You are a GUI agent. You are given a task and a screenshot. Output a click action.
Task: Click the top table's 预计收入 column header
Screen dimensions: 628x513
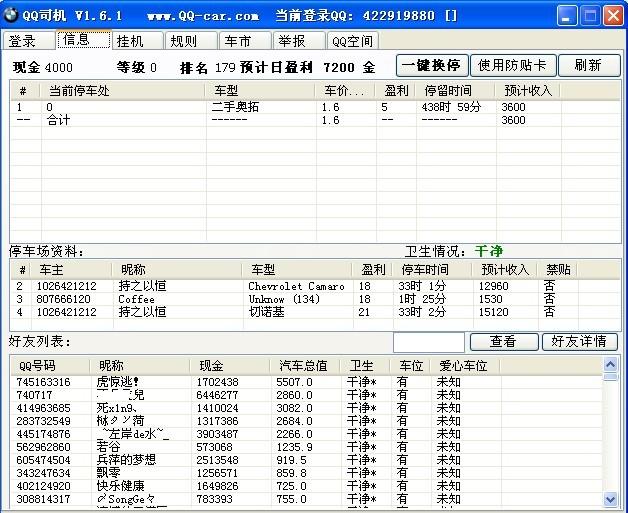(x=528, y=91)
